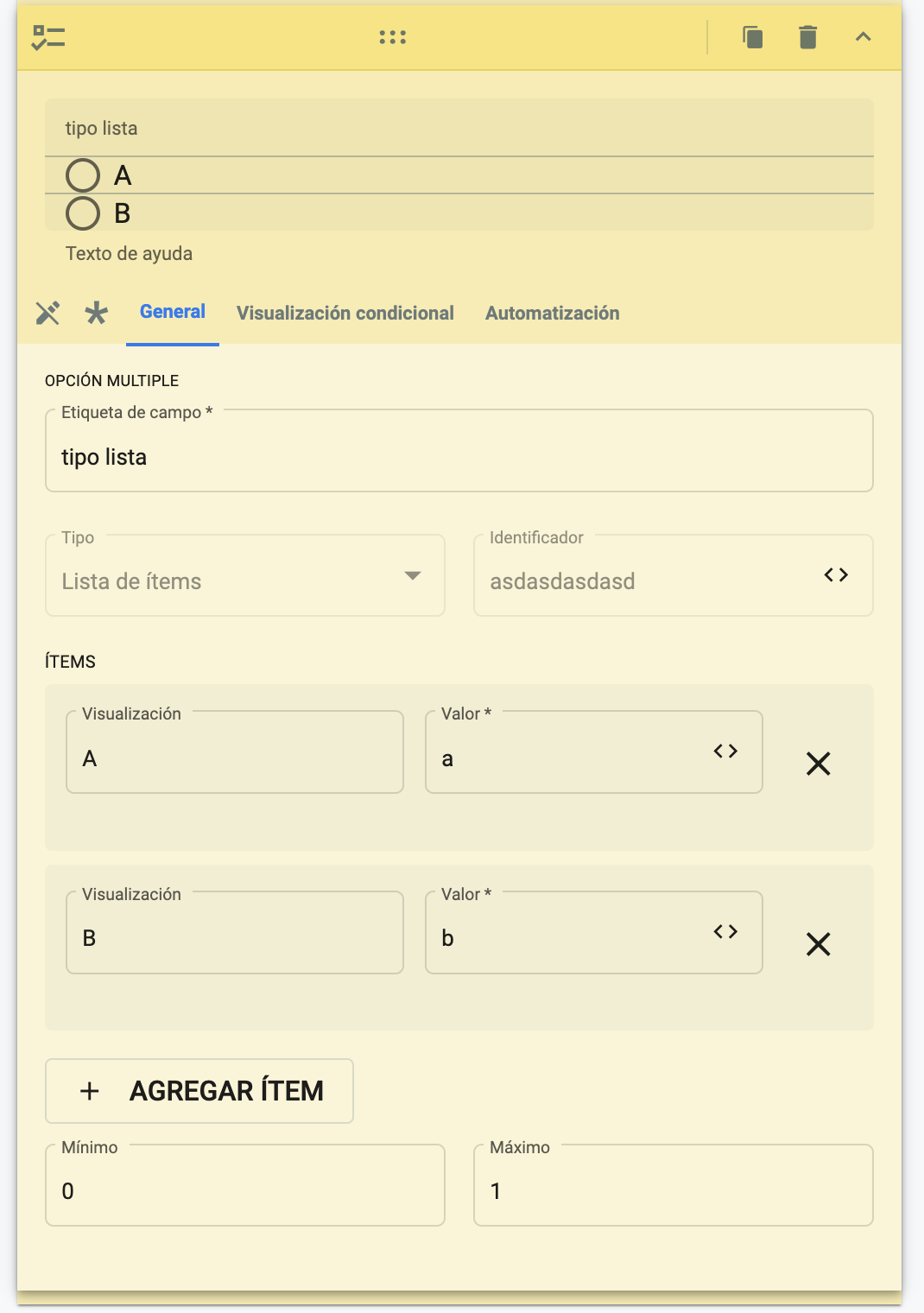The height and width of the screenshot is (1313, 924).
Task: Switch to the Visualización condicional tab
Action: coord(345,313)
